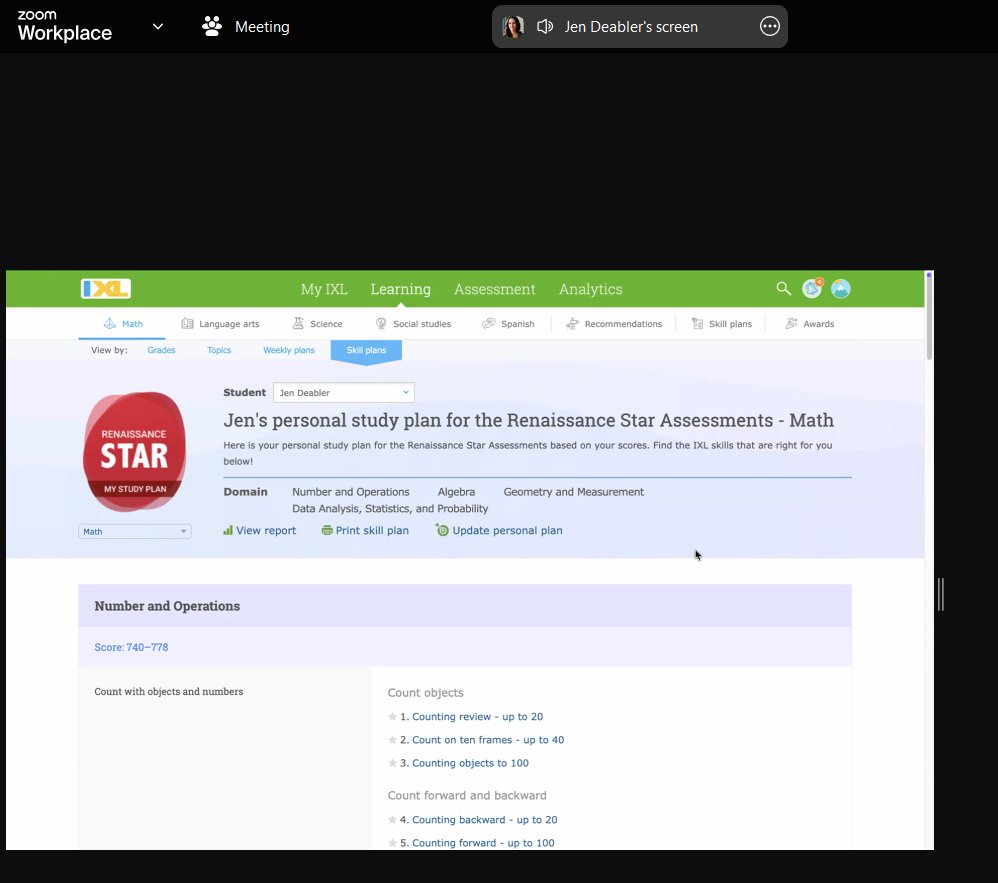
Task: Switch to the Science tab
Action: click(x=317, y=323)
